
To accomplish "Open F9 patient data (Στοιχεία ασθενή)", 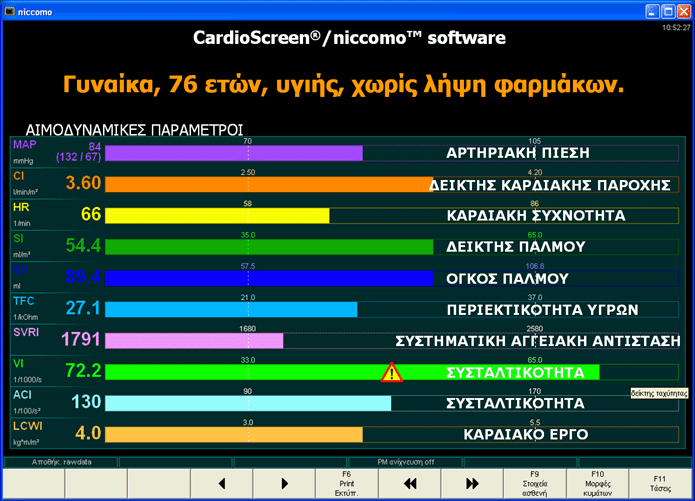I will 535,483.
